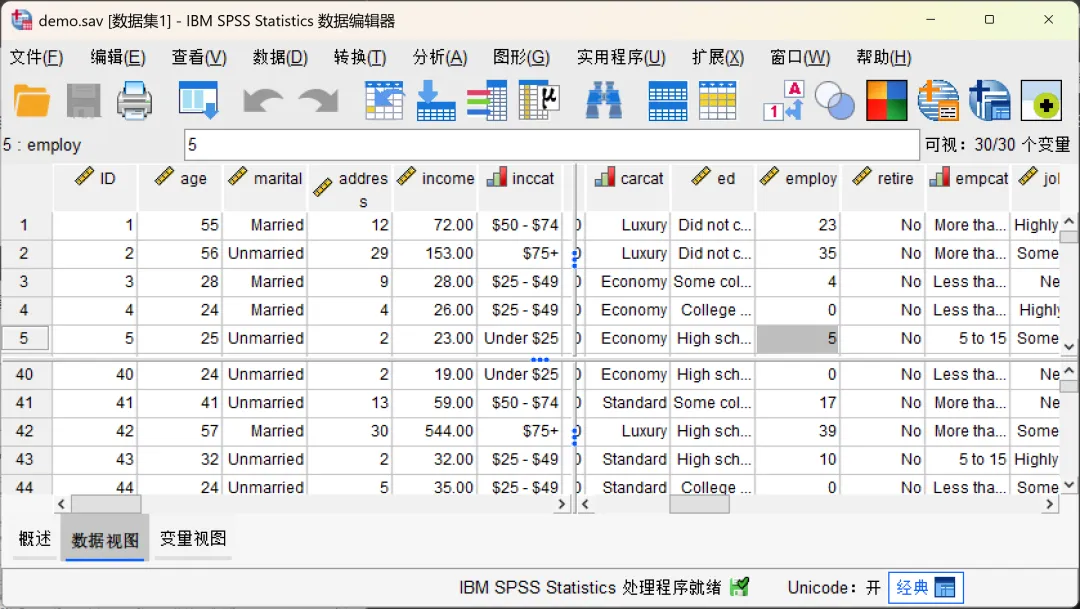1080x609 pixels.
Task: Open the 实用程序(U) menu
Action: 621,57
